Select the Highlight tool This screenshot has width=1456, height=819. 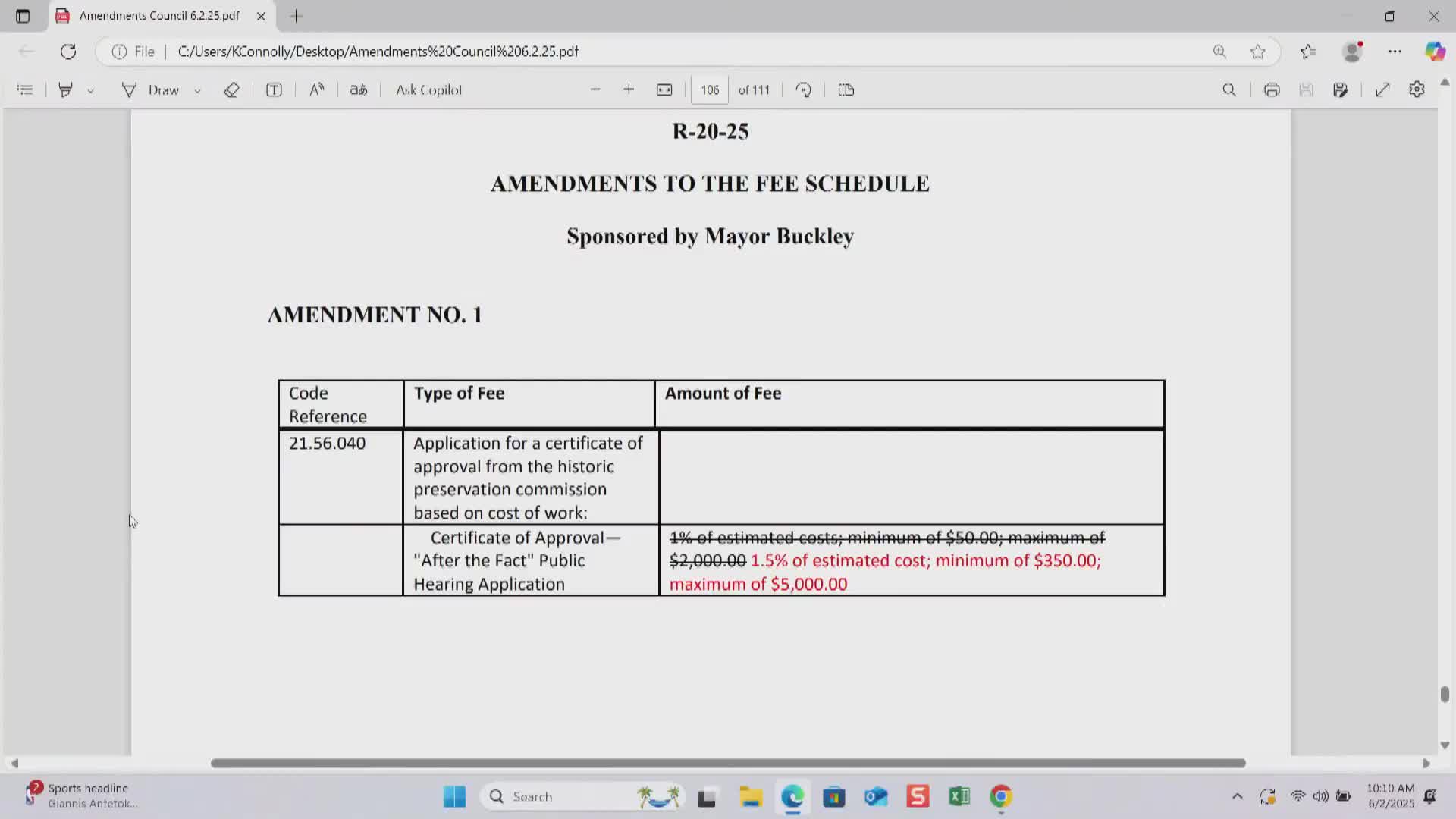(x=66, y=89)
